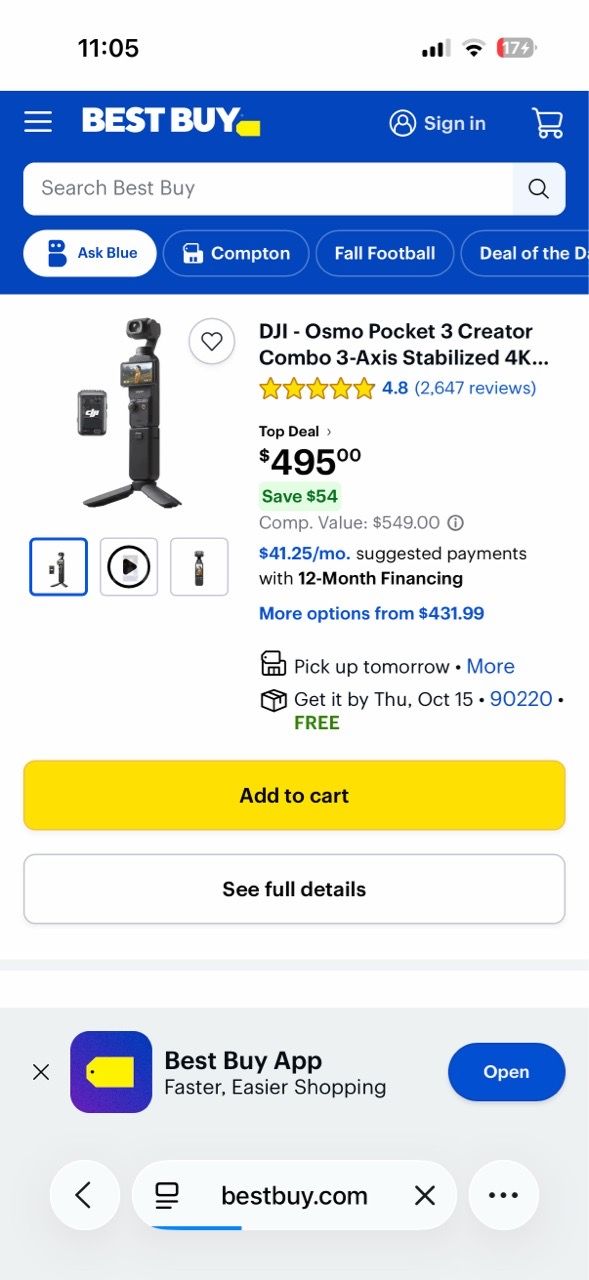Open More options from $431.99
The height and width of the screenshot is (1280, 589).
click(x=371, y=613)
